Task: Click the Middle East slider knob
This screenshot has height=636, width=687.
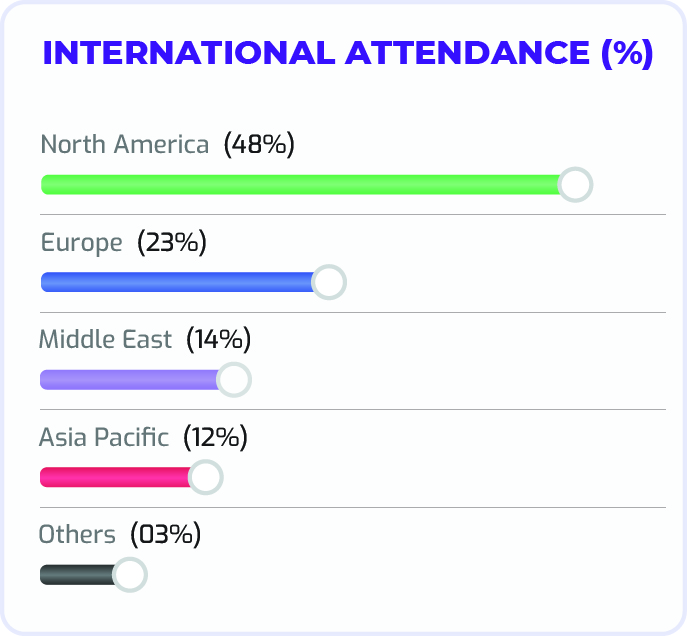Action: [x=234, y=380]
